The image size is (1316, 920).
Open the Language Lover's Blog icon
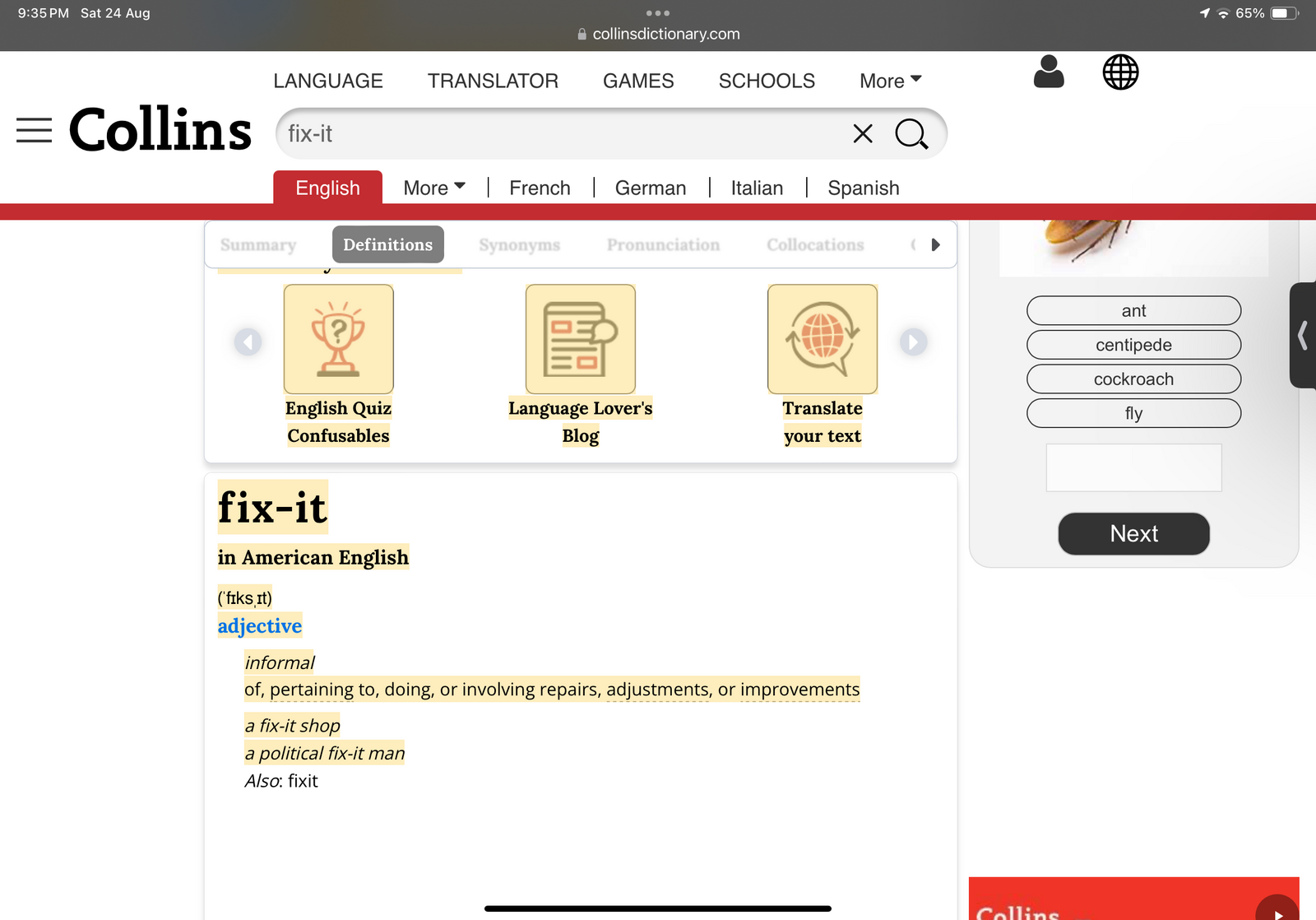click(x=580, y=339)
